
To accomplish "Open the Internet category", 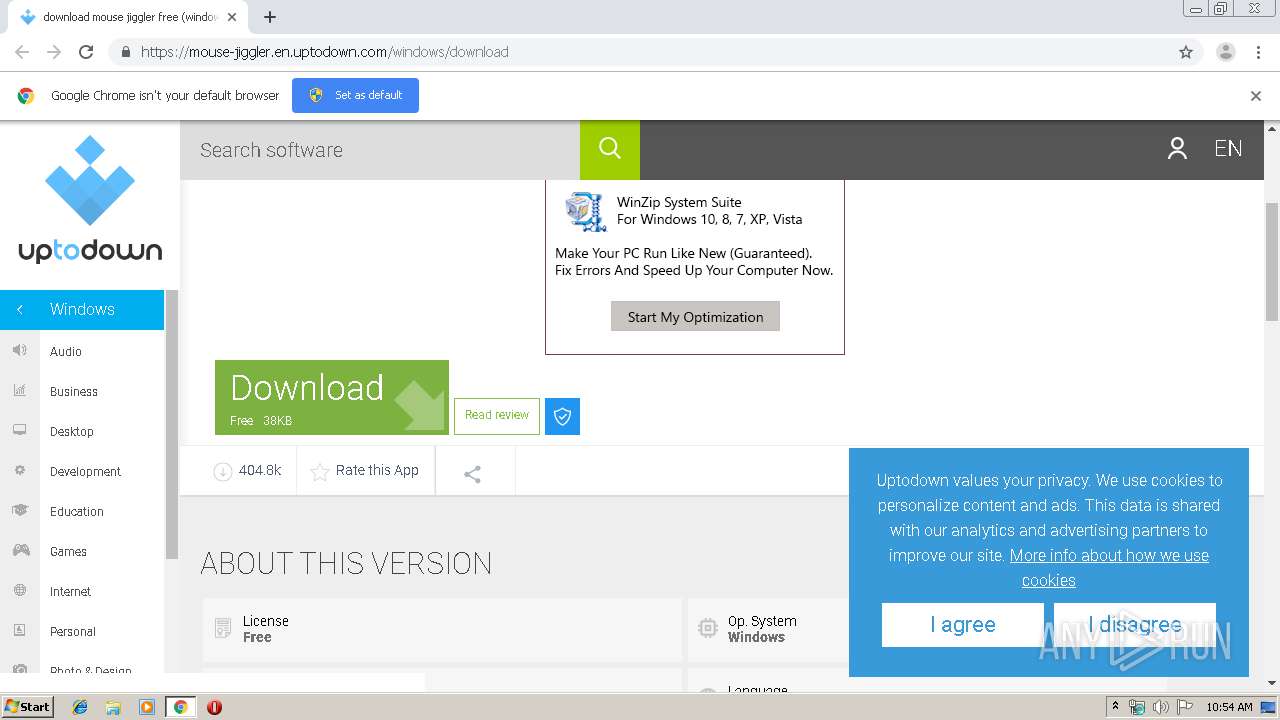I will (x=70, y=591).
